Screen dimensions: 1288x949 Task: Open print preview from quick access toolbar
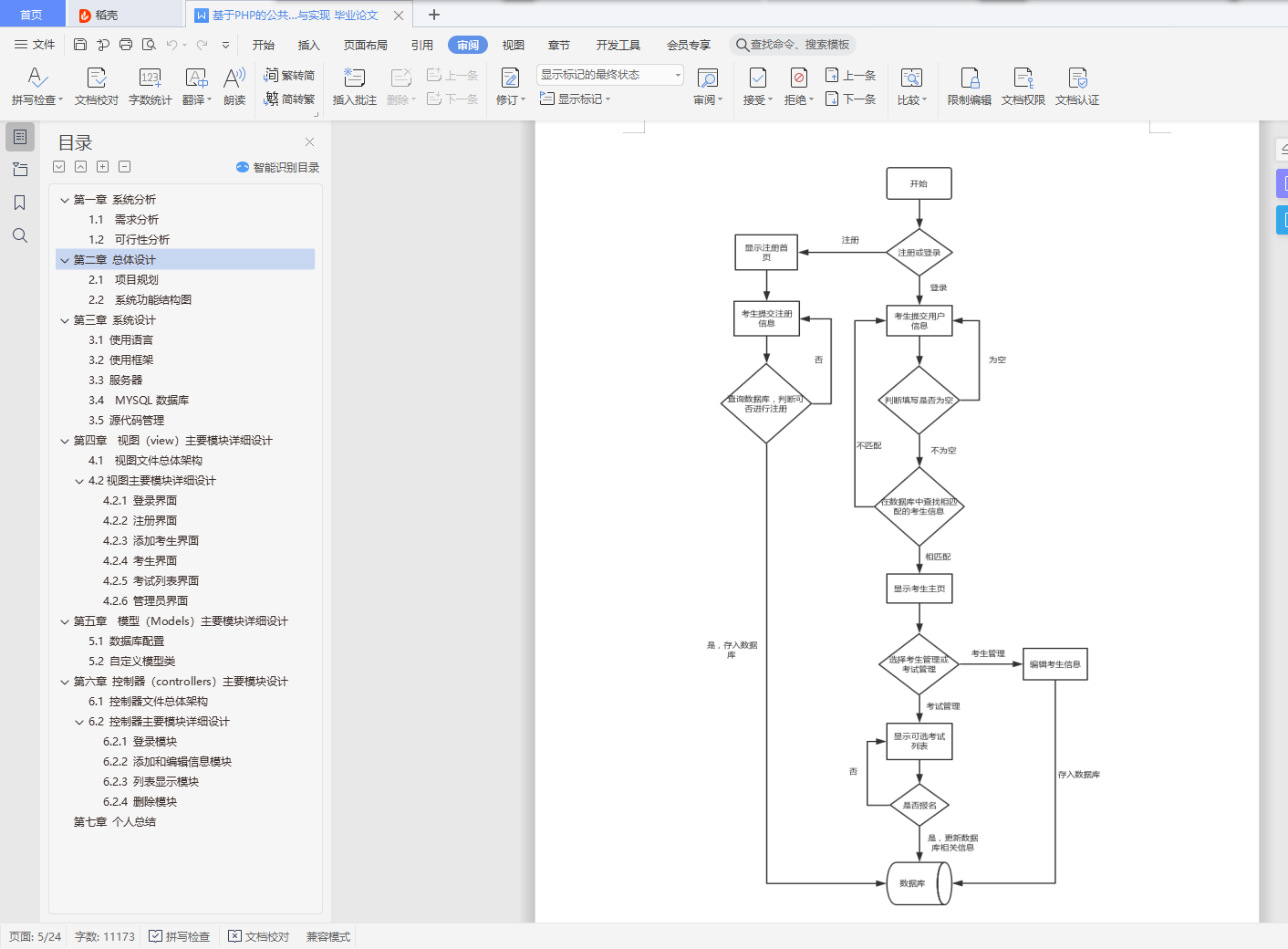(149, 45)
